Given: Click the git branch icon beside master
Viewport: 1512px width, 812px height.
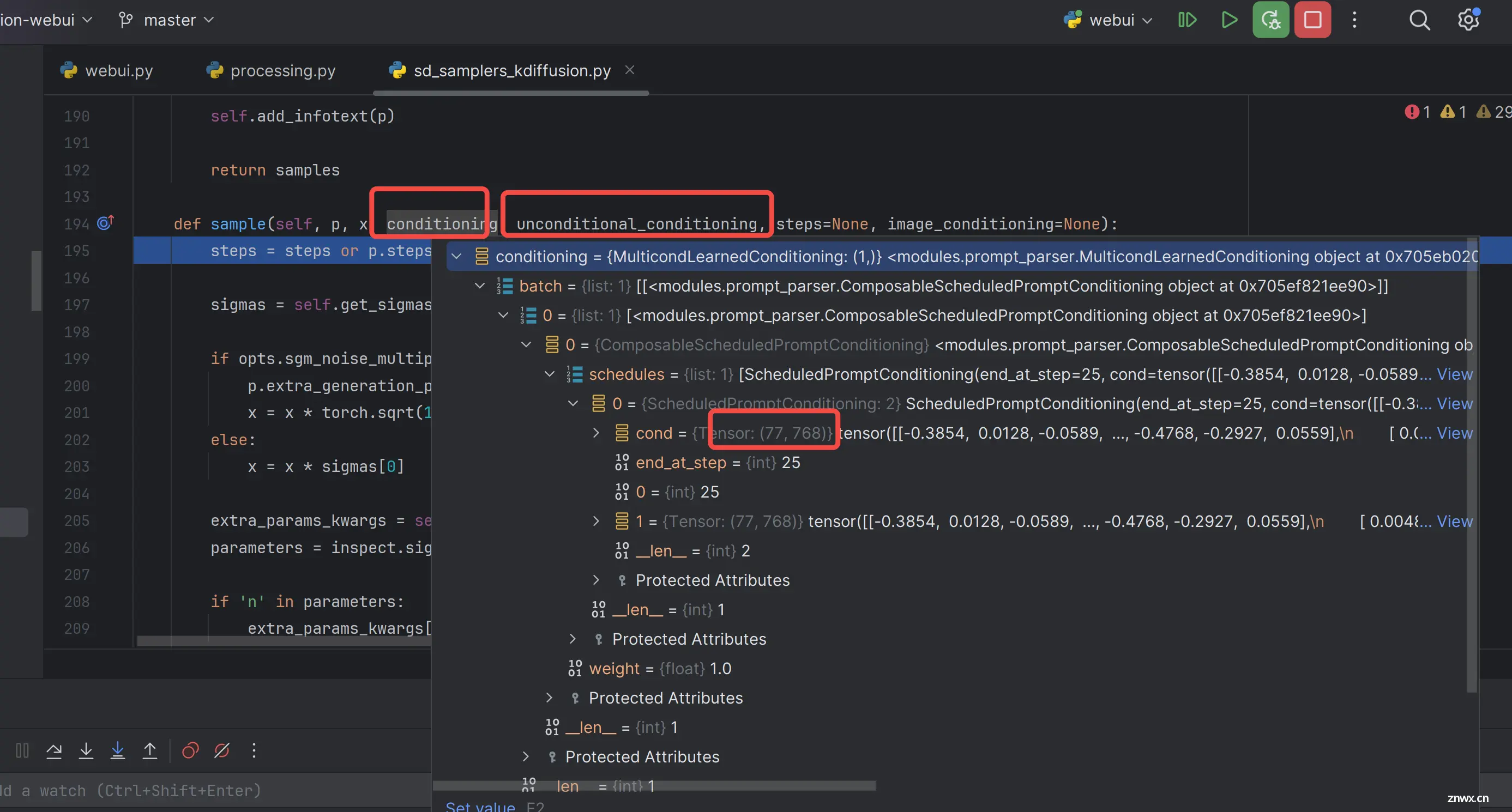Looking at the screenshot, I should click(125, 20).
